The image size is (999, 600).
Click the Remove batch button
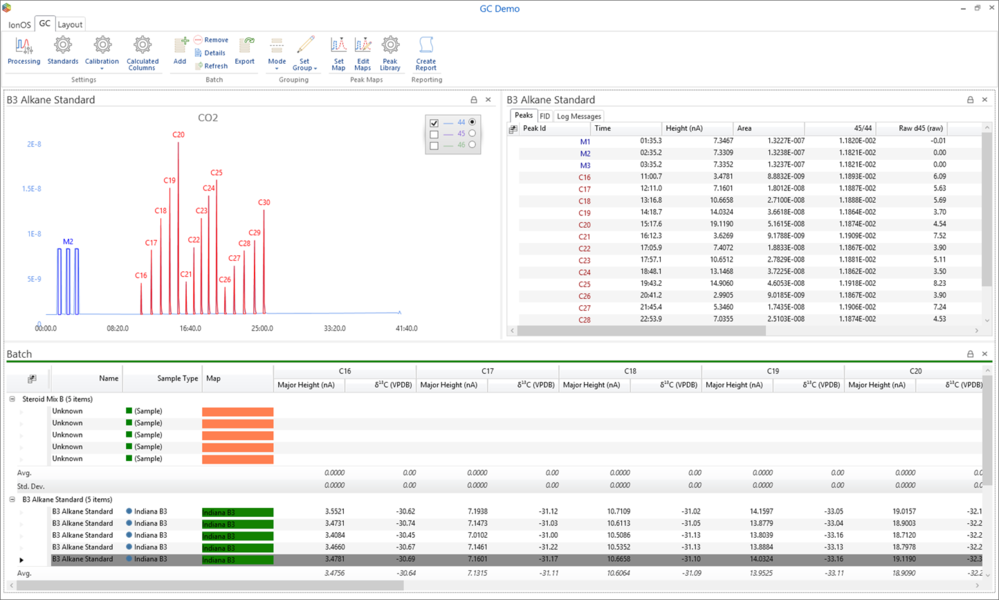(211, 40)
